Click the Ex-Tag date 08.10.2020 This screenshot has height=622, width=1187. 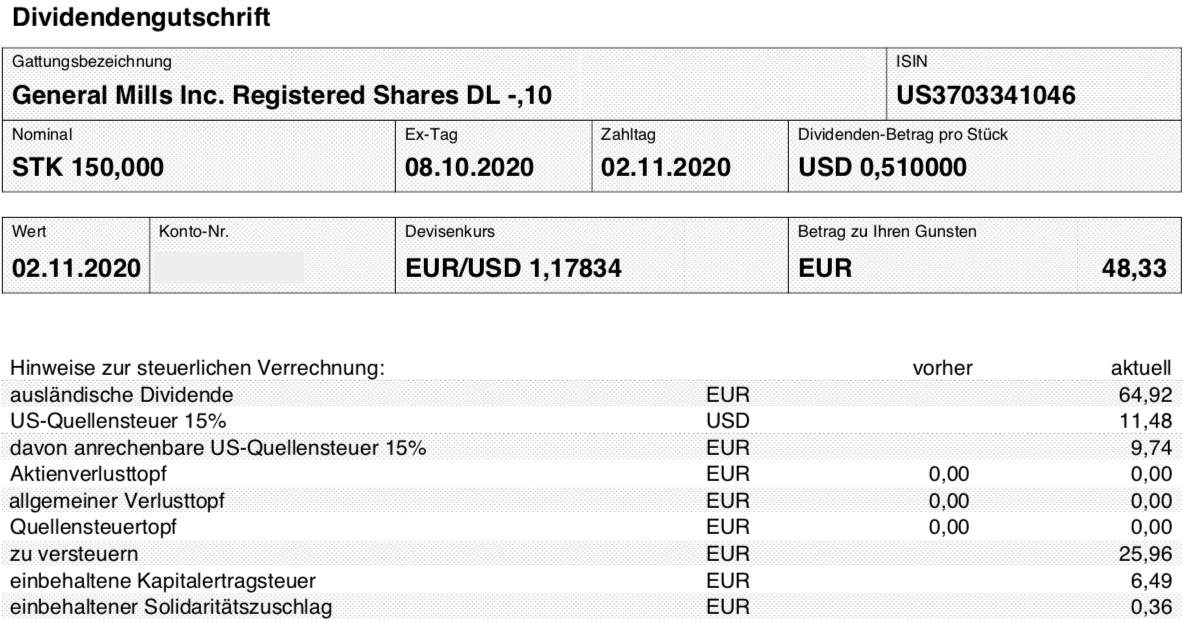[x=469, y=167]
